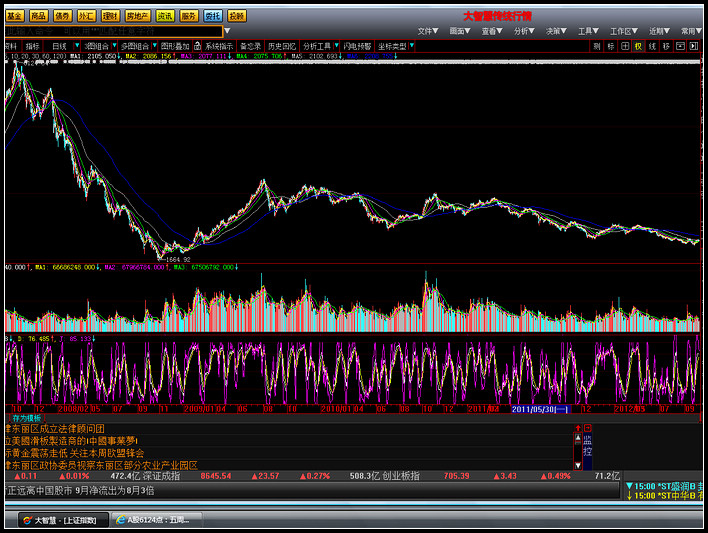Expand the 坐标类型 dropdown arrow
The width and height of the screenshot is (708, 533).
coord(412,46)
